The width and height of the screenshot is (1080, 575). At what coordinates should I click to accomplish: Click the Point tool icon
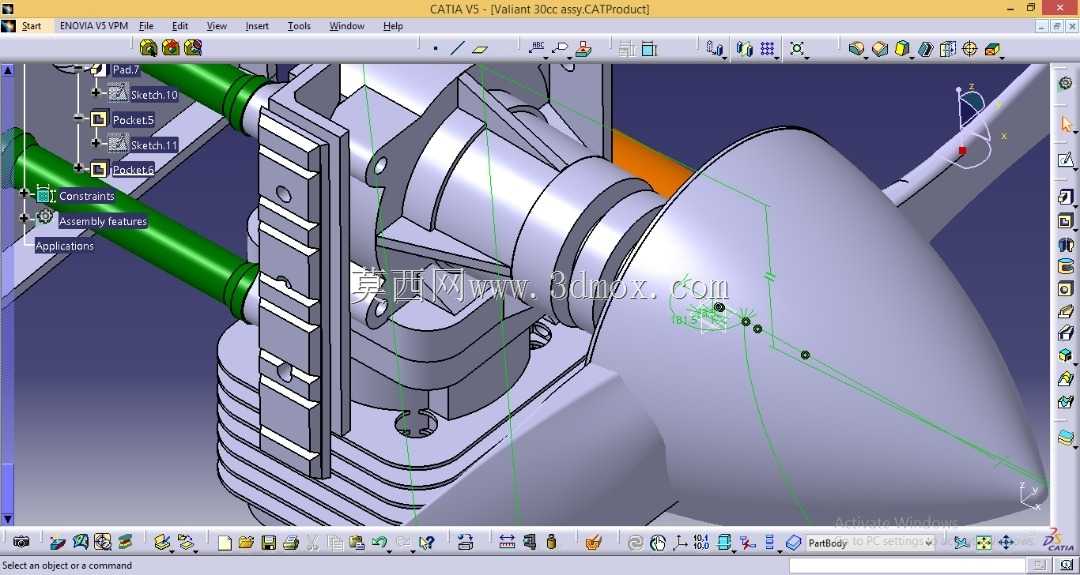click(x=435, y=48)
